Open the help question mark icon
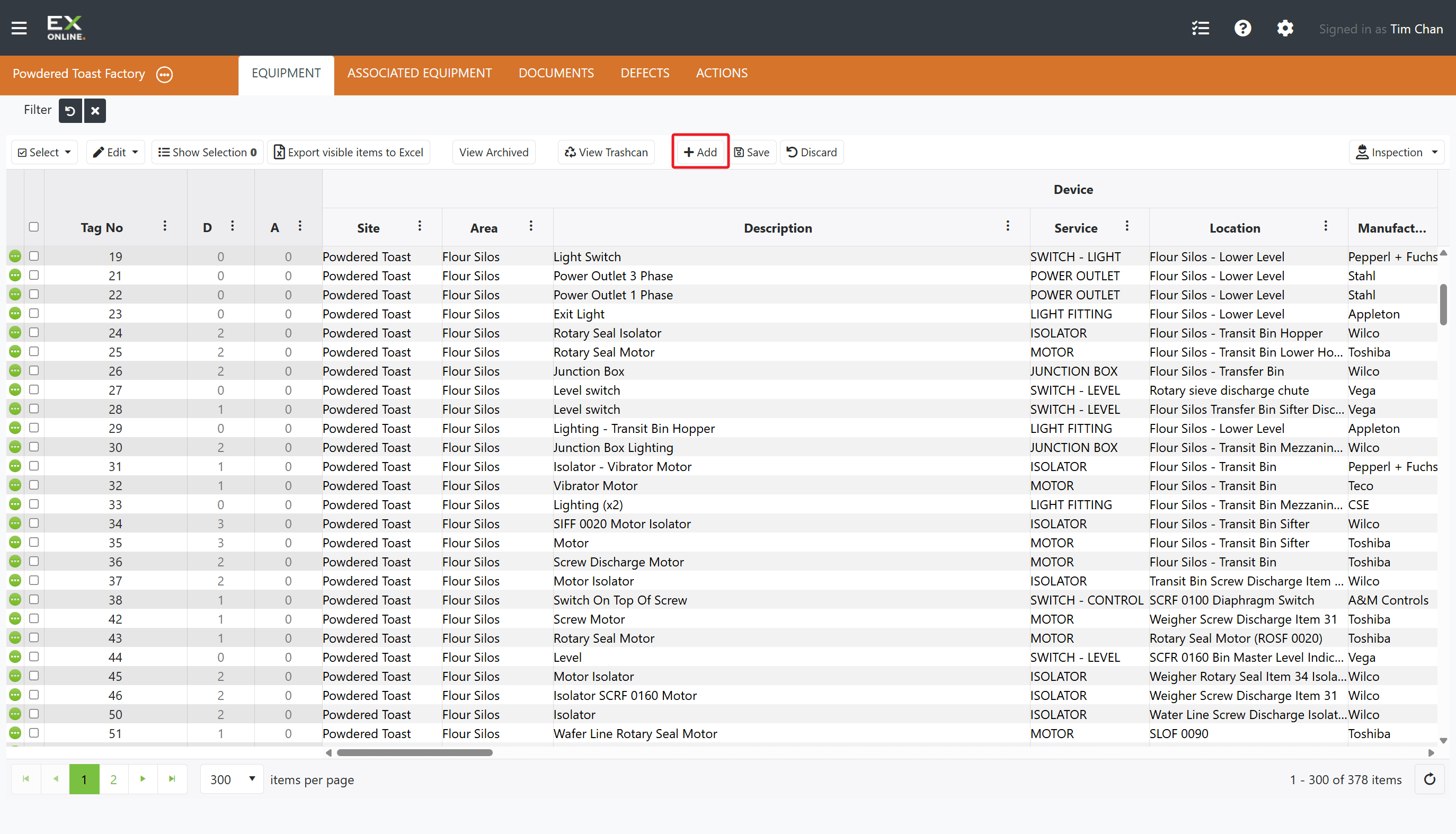1456x834 pixels. tap(1242, 28)
